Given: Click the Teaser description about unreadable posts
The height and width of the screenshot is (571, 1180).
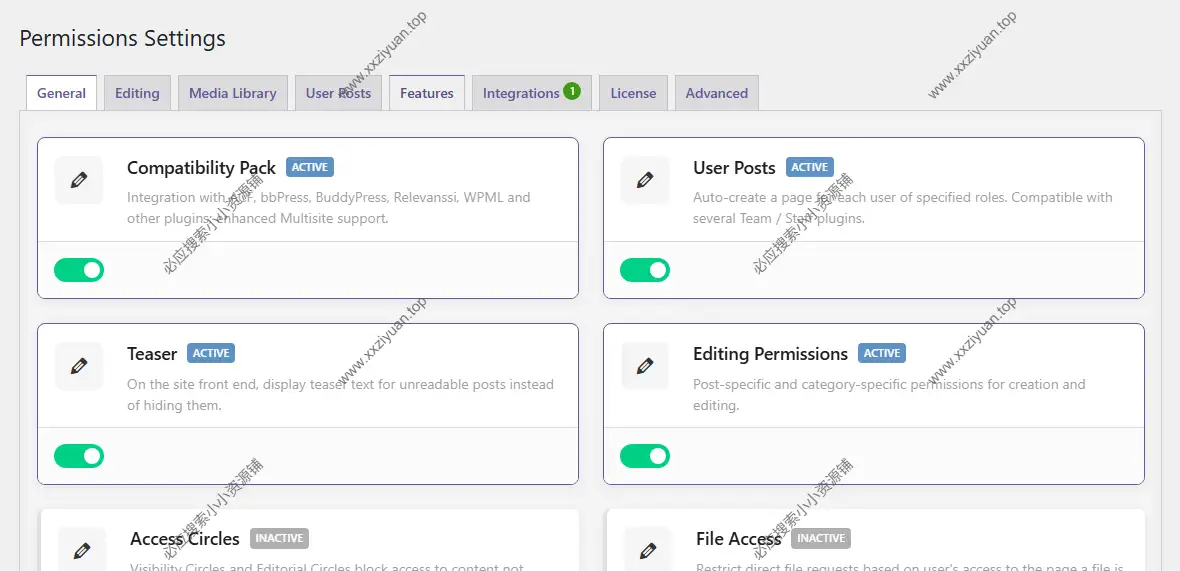Looking at the screenshot, I should (x=340, y=395).
